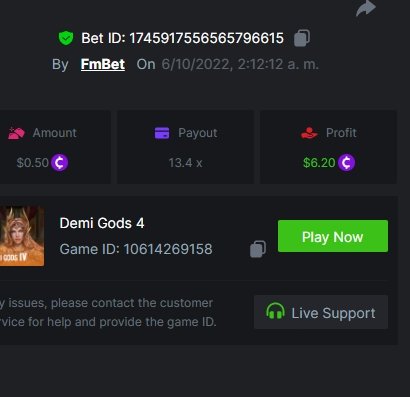The height and width of the screenshot is (397, 410).
Task: Click the bet date and time text
Action: tap(240, 64)
